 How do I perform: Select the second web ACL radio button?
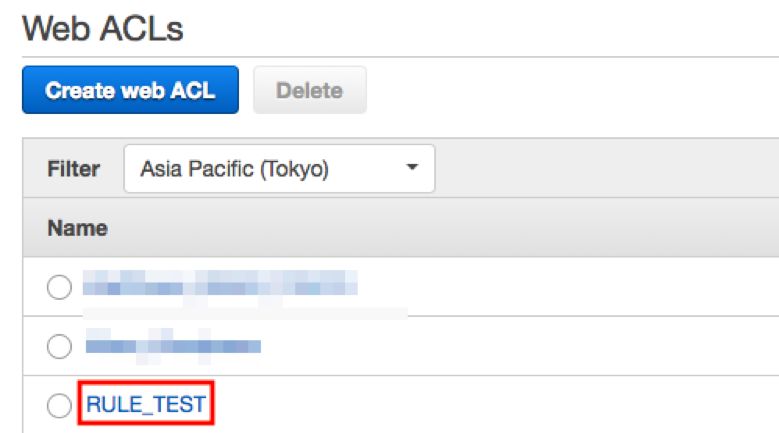click(59, 346)
